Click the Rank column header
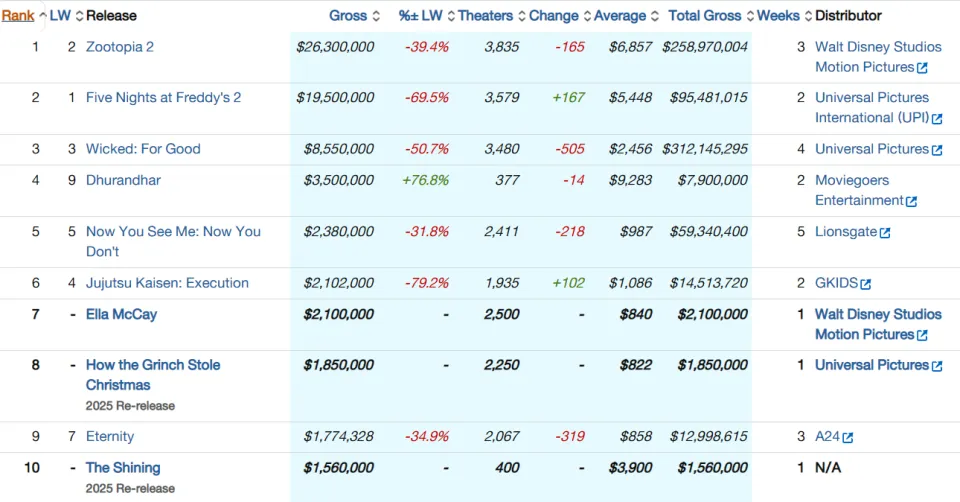Screen dimensions: 960x502 pyautogui.click(x=18, y=16)
